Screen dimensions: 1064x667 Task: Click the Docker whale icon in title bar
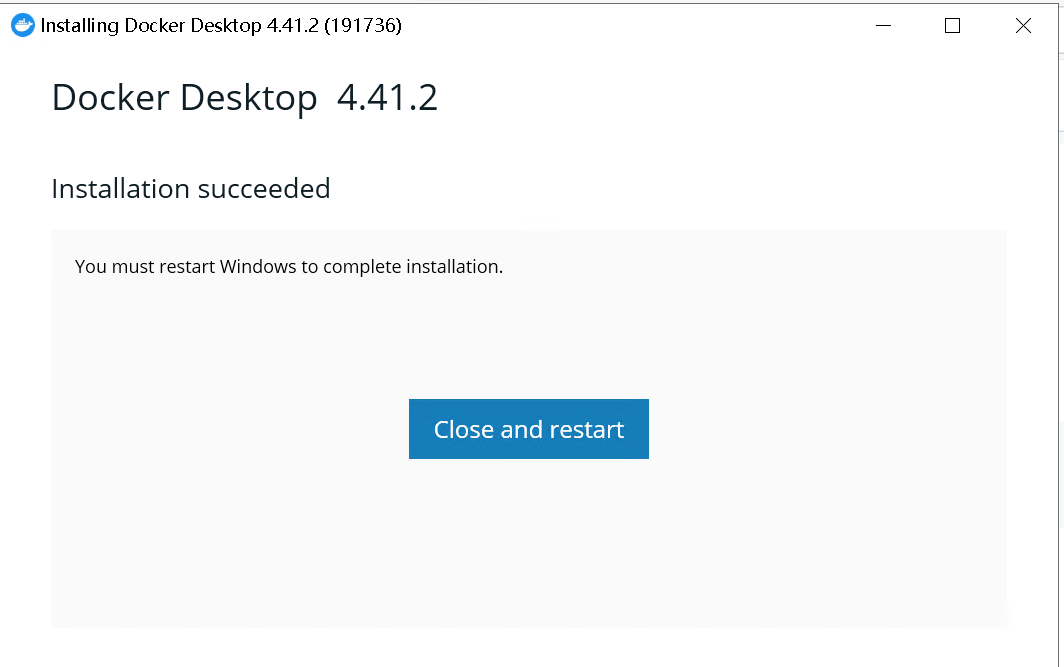tap(23, 26)
